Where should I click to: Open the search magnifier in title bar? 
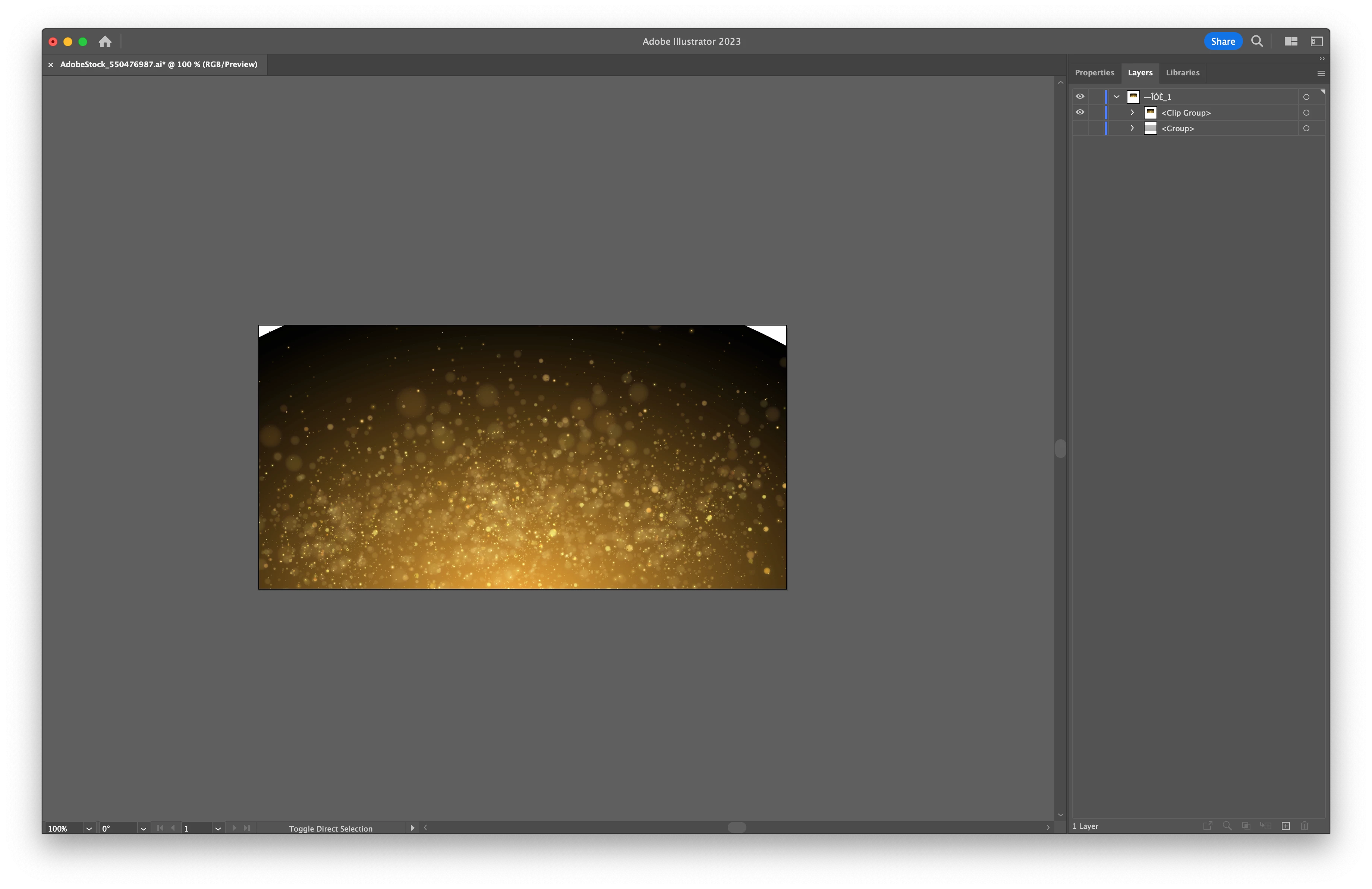pos(1257,41)
